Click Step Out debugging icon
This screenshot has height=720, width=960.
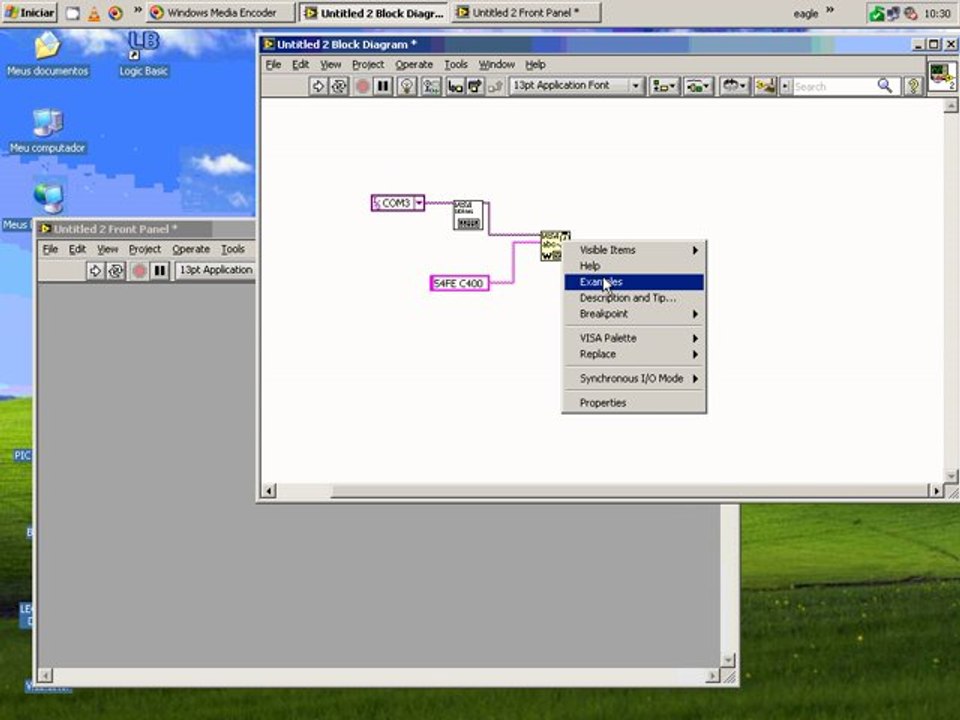click(495, 86)
